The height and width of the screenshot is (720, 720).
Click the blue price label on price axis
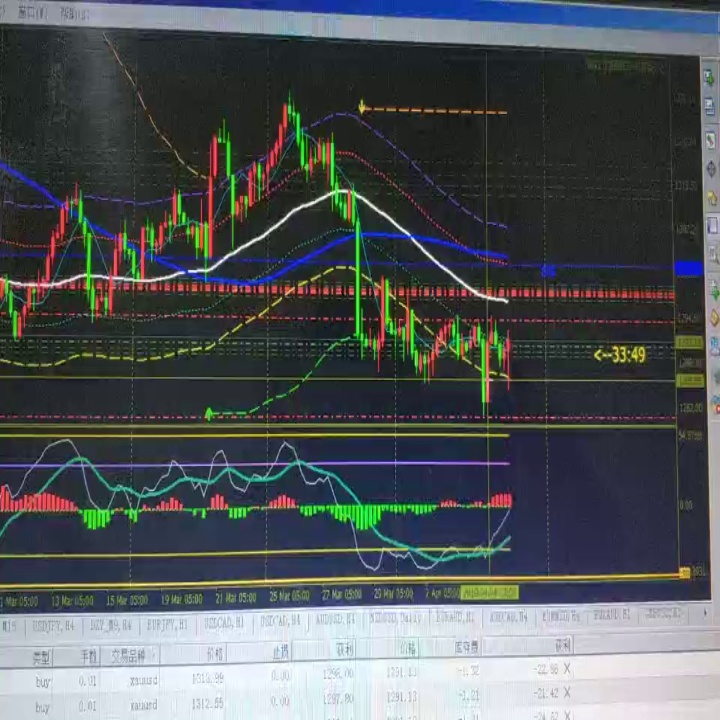[x=689, y=268]
